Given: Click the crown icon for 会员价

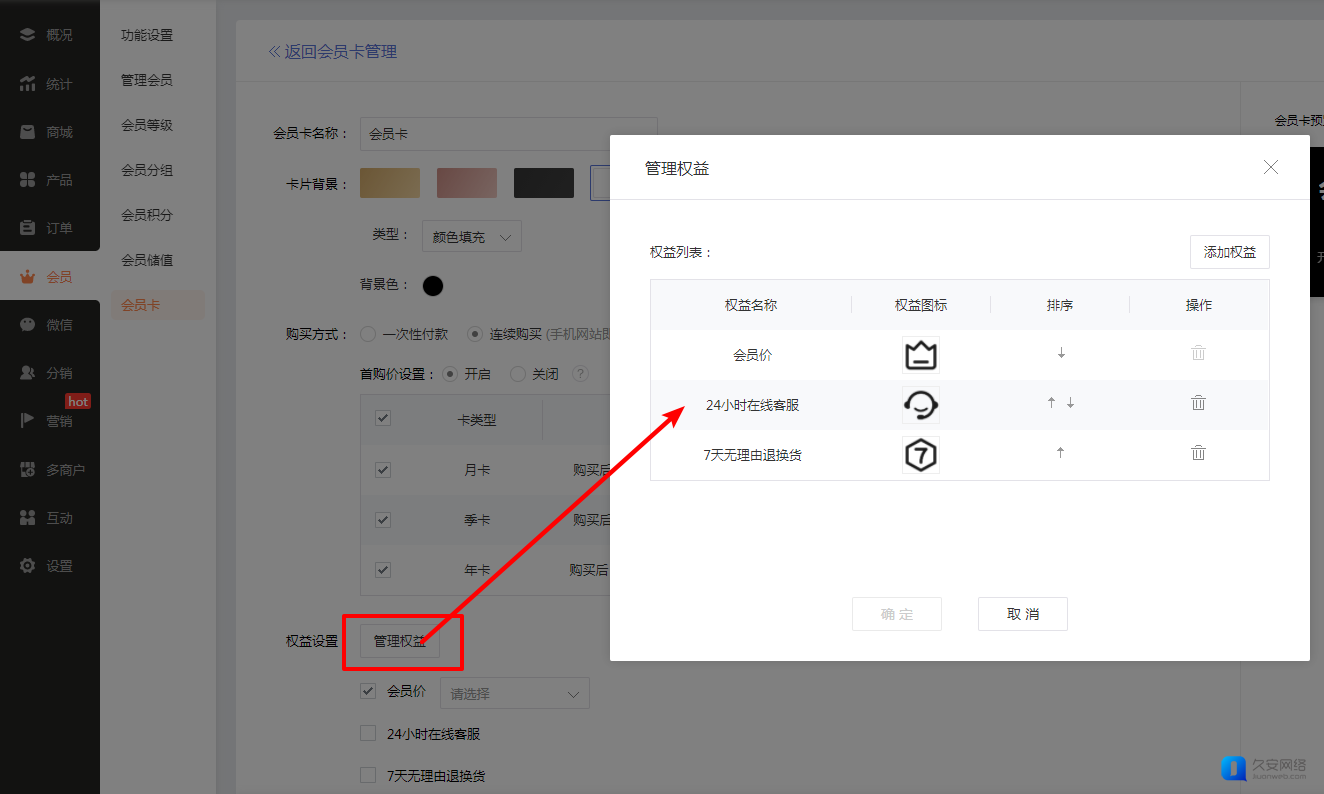Looking at the screenshot, I should 920,355.
